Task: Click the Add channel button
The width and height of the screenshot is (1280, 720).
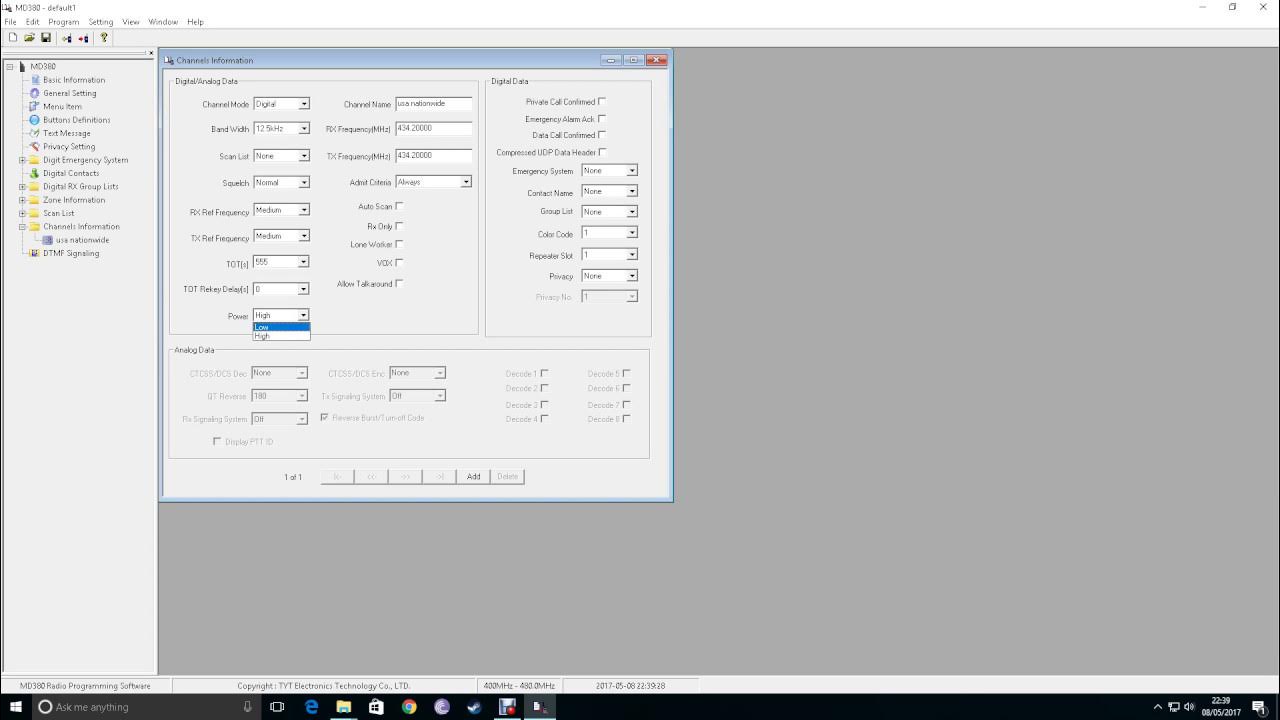Action: tap(473, 477)
